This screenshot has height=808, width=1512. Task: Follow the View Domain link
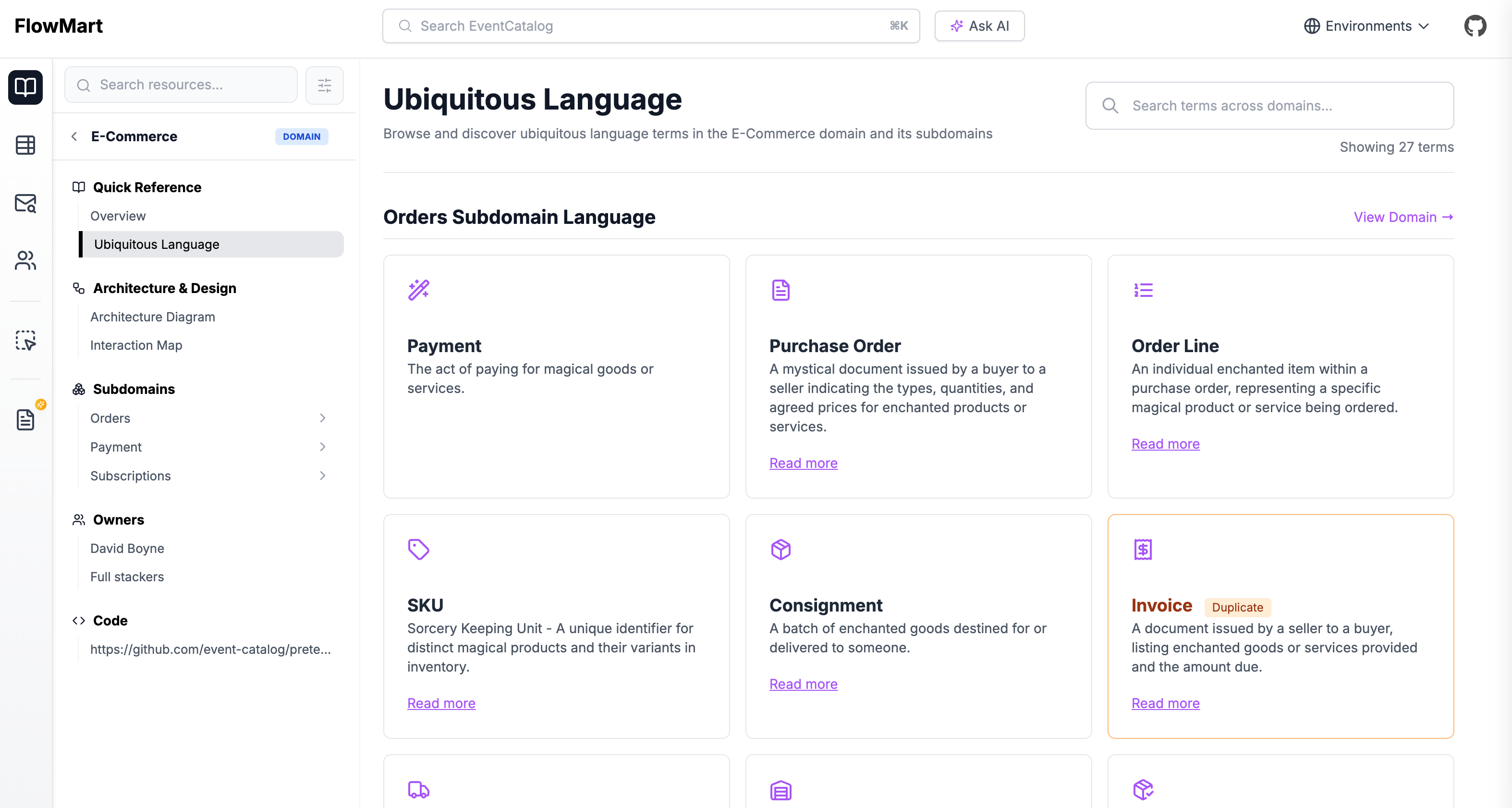pyautogui.click(x=1403, y=217)
